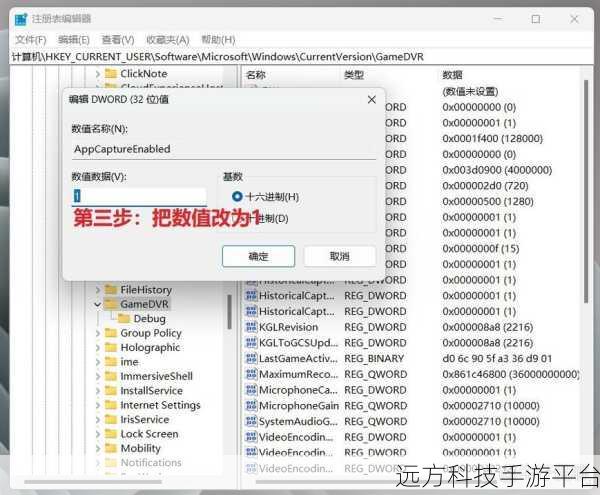Click the IrisService folder icon

point(111,419)
